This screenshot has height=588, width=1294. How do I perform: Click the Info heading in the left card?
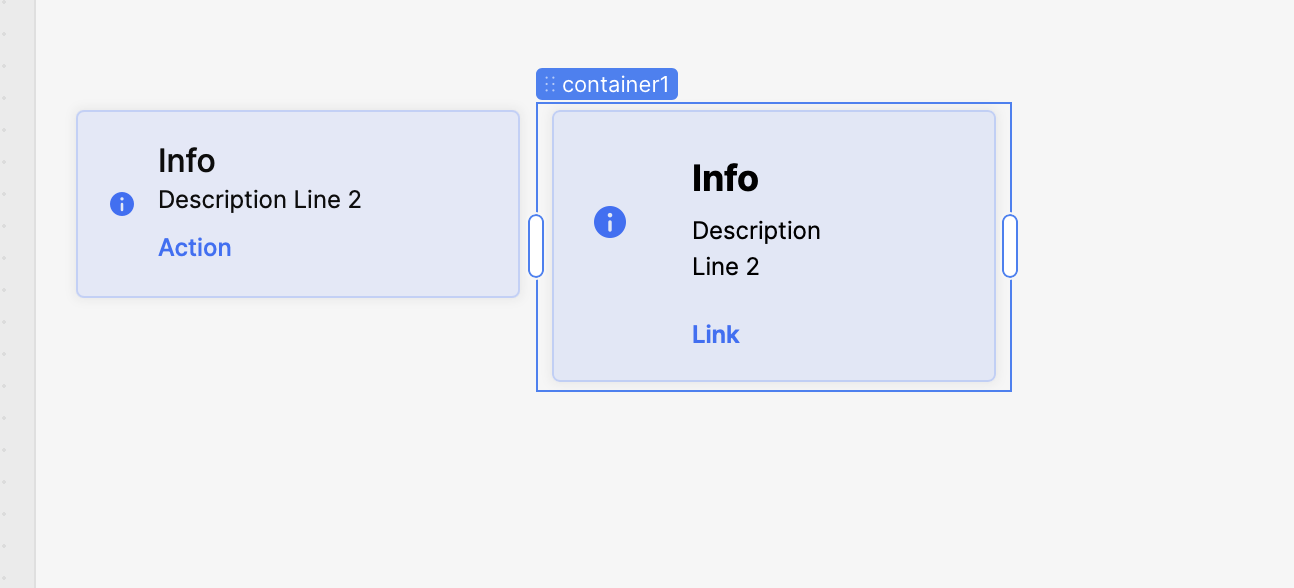pyautogui.click(x=186, y=161)
